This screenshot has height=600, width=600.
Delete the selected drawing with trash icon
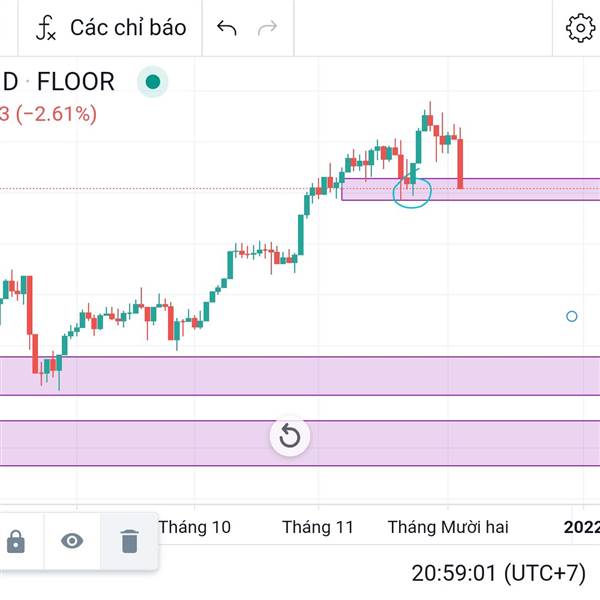[129, 541]
